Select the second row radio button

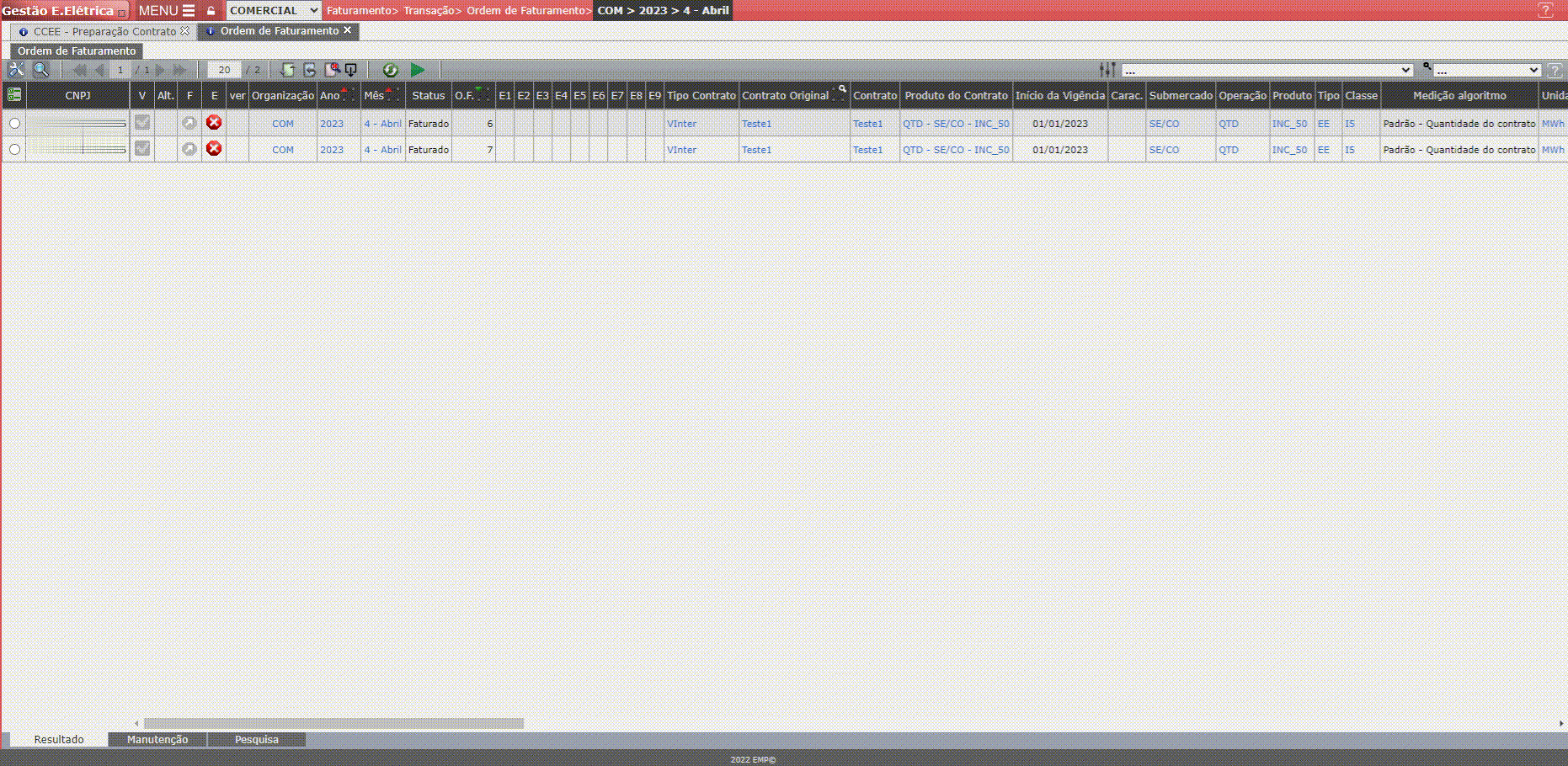click(14, 150)
